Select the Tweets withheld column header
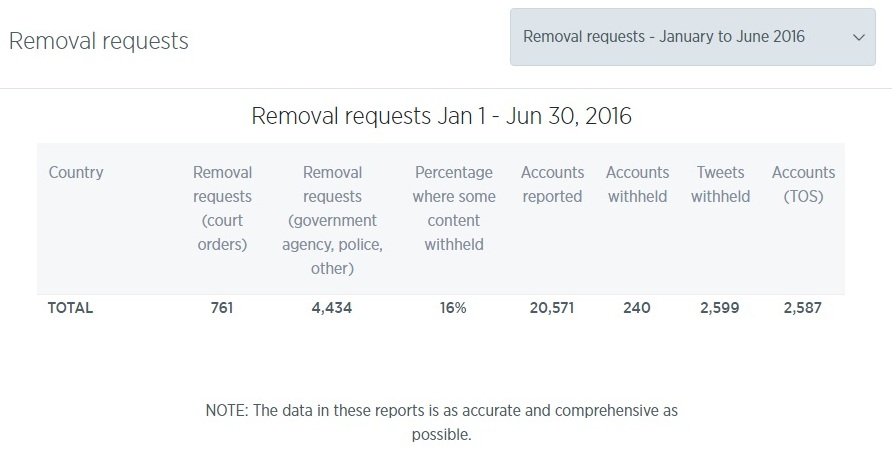 coord(720,184)
